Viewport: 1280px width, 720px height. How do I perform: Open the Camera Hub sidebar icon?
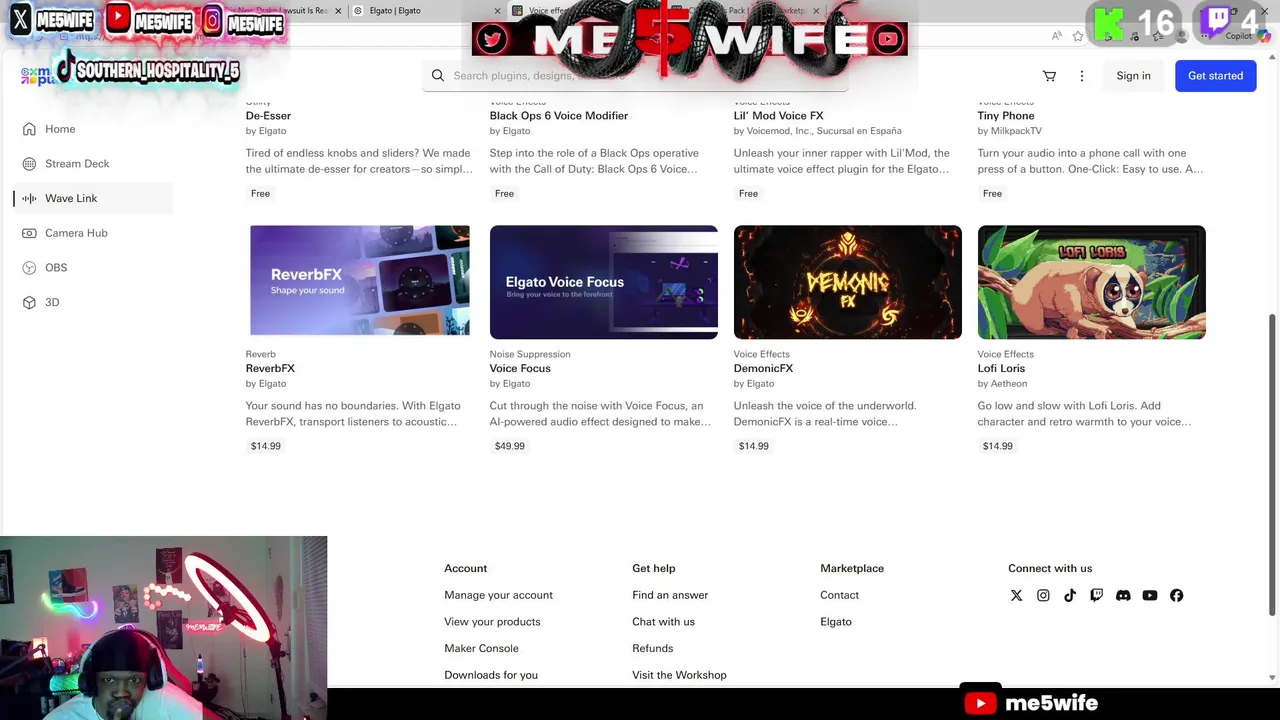[x=29, y=233]
